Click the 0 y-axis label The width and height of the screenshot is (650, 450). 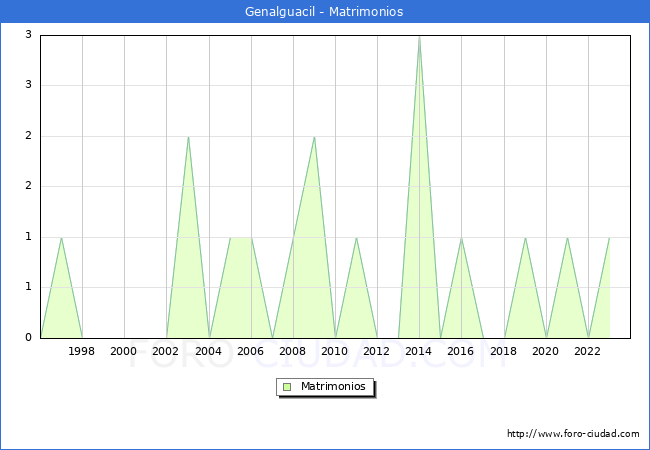(x=29, y=338)
